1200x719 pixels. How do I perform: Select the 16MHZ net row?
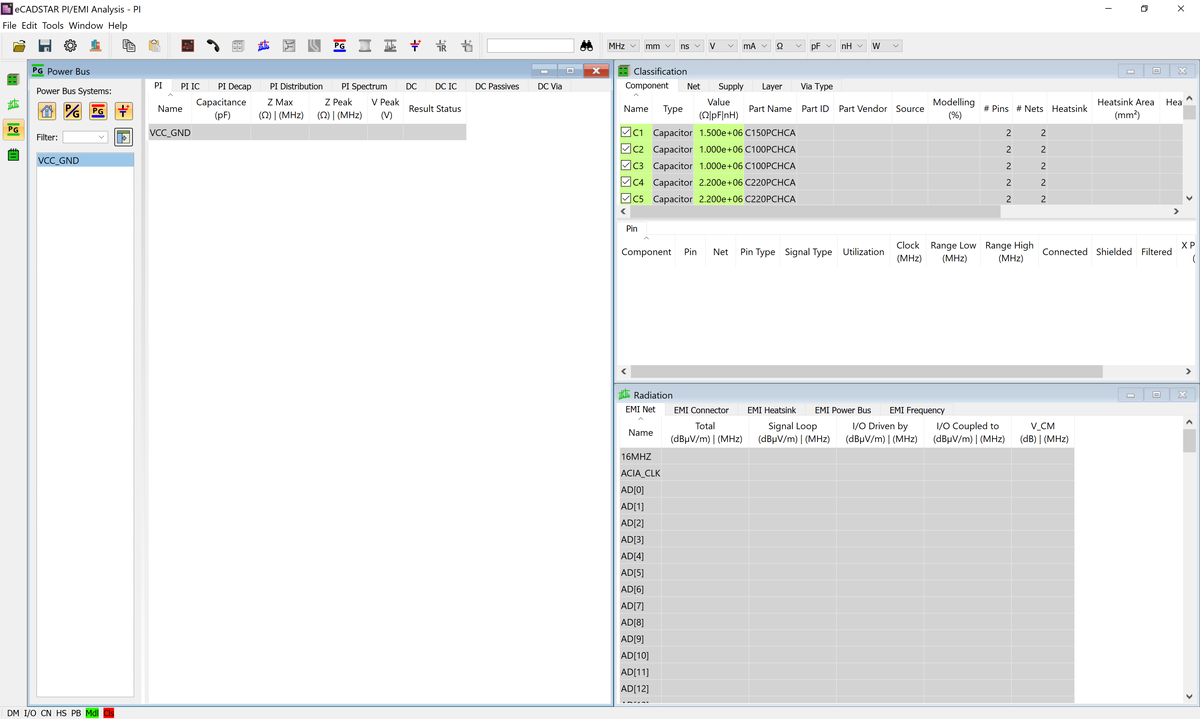pos(847,456)
